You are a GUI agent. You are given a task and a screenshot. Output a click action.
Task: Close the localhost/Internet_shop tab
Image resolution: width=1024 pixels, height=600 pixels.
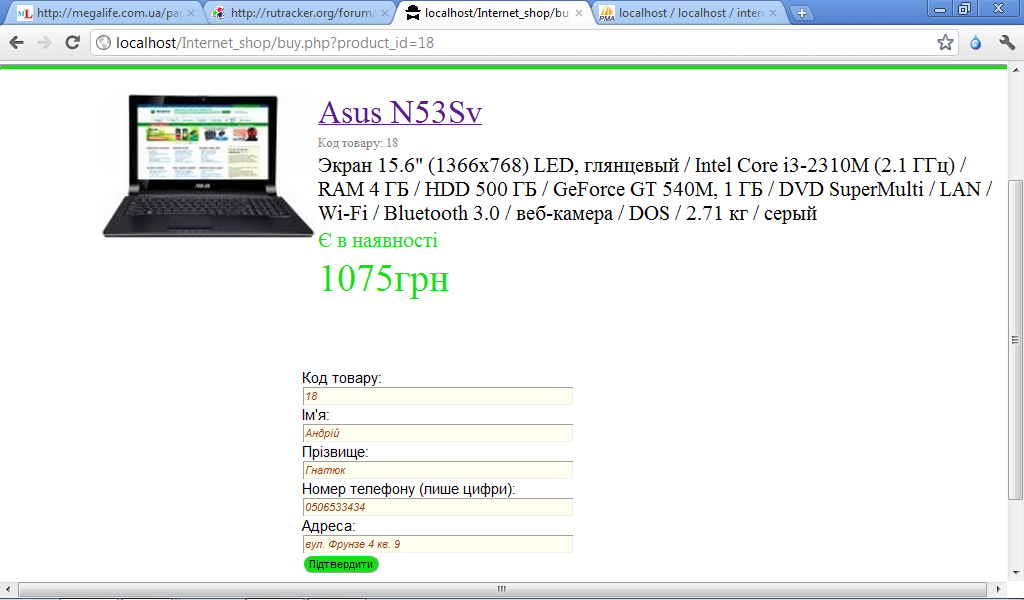point(579,12)
